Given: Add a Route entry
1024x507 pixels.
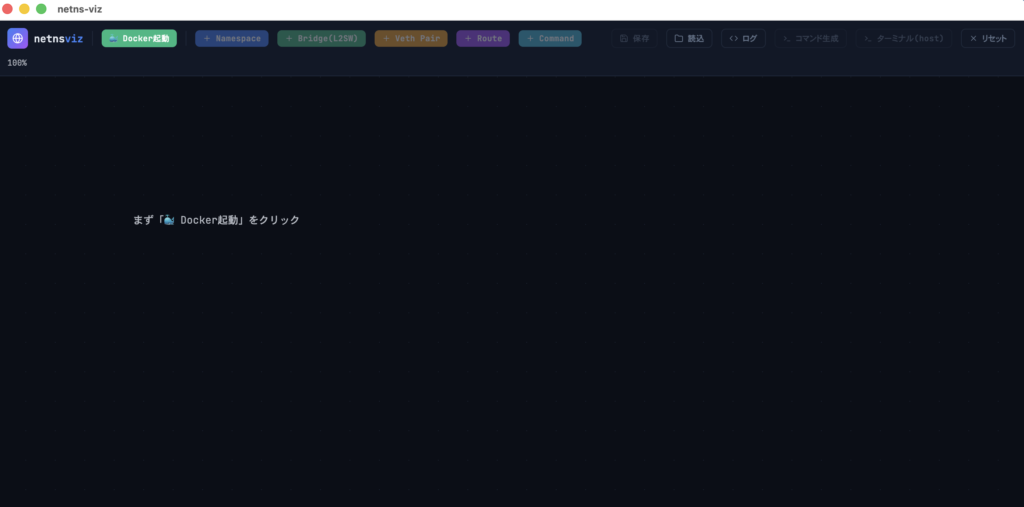Looking at the screenshot, I should (483, 38).
